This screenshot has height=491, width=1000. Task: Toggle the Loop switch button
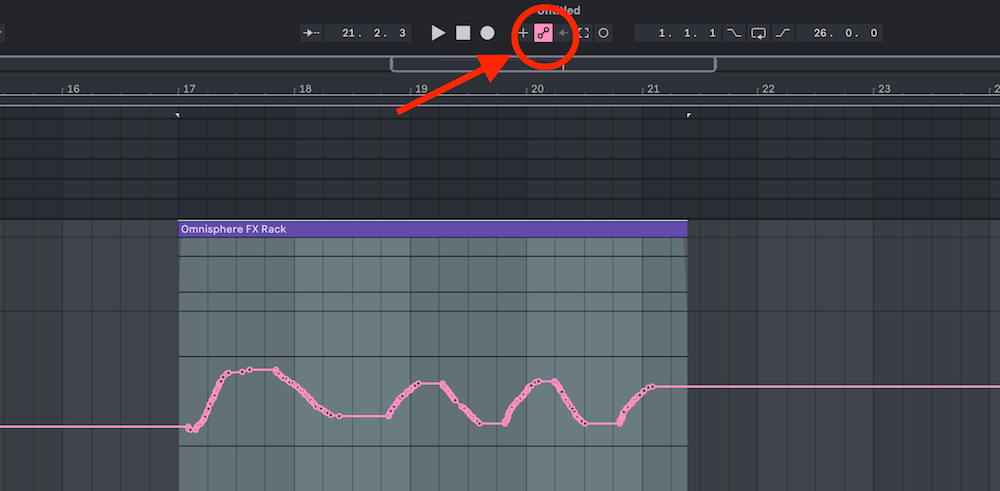pyautogui.click(x=759, y=33)
